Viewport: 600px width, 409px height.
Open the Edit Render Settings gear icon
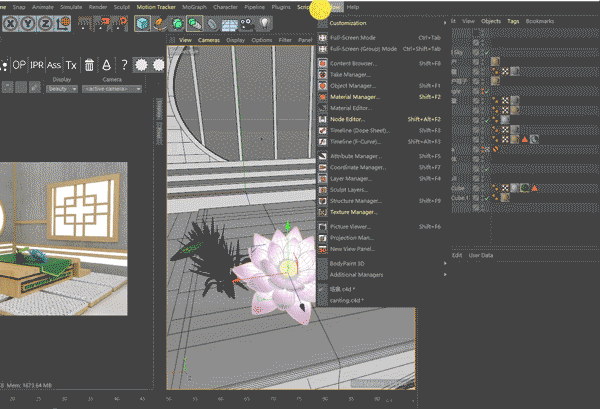tap(121, 23)
